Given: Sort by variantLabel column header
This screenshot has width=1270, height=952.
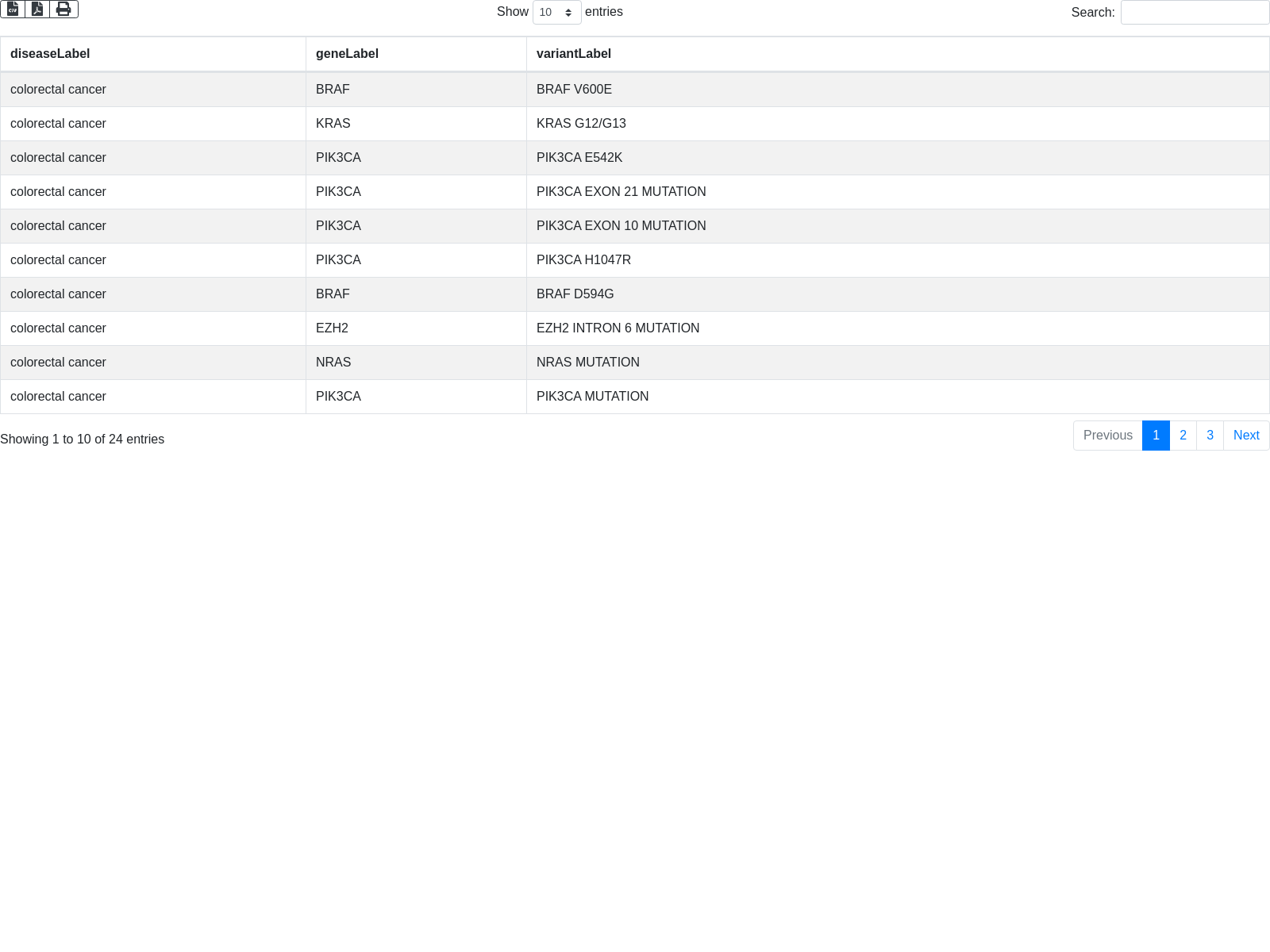Looking at the screenshot, I should pos(898,54).
